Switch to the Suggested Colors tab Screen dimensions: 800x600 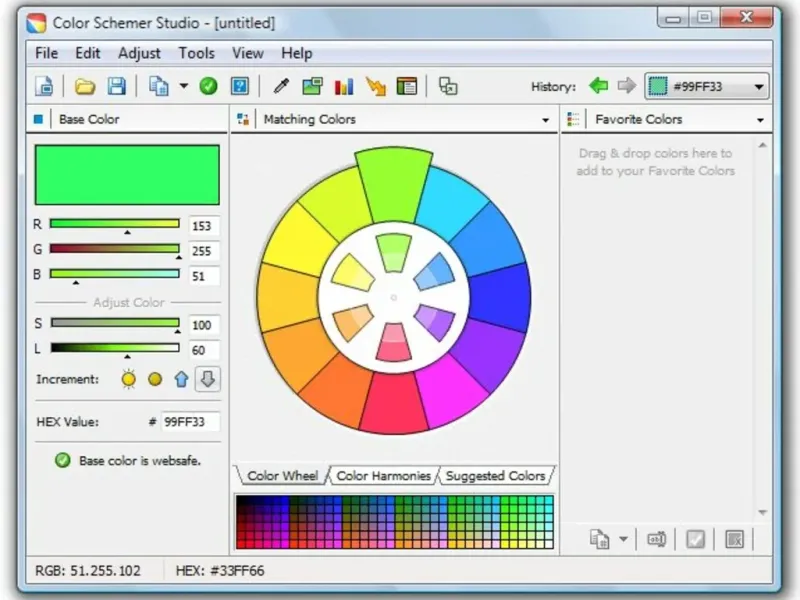pos(495,476)
